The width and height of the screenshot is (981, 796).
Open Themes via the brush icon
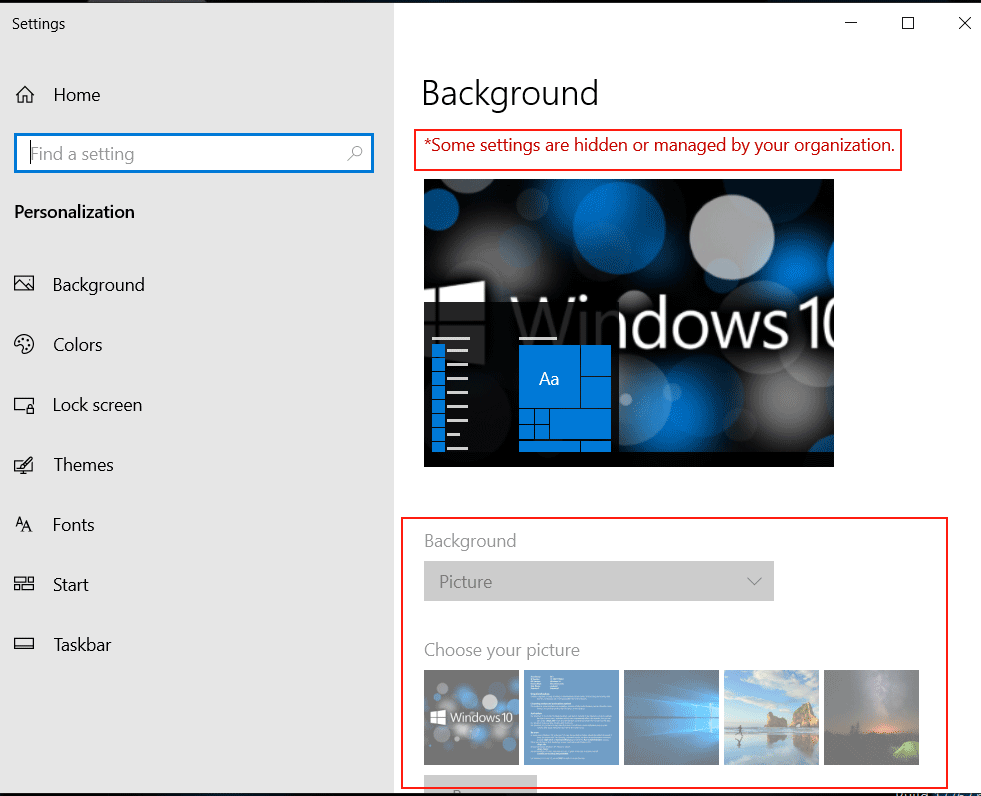(25, 465)
